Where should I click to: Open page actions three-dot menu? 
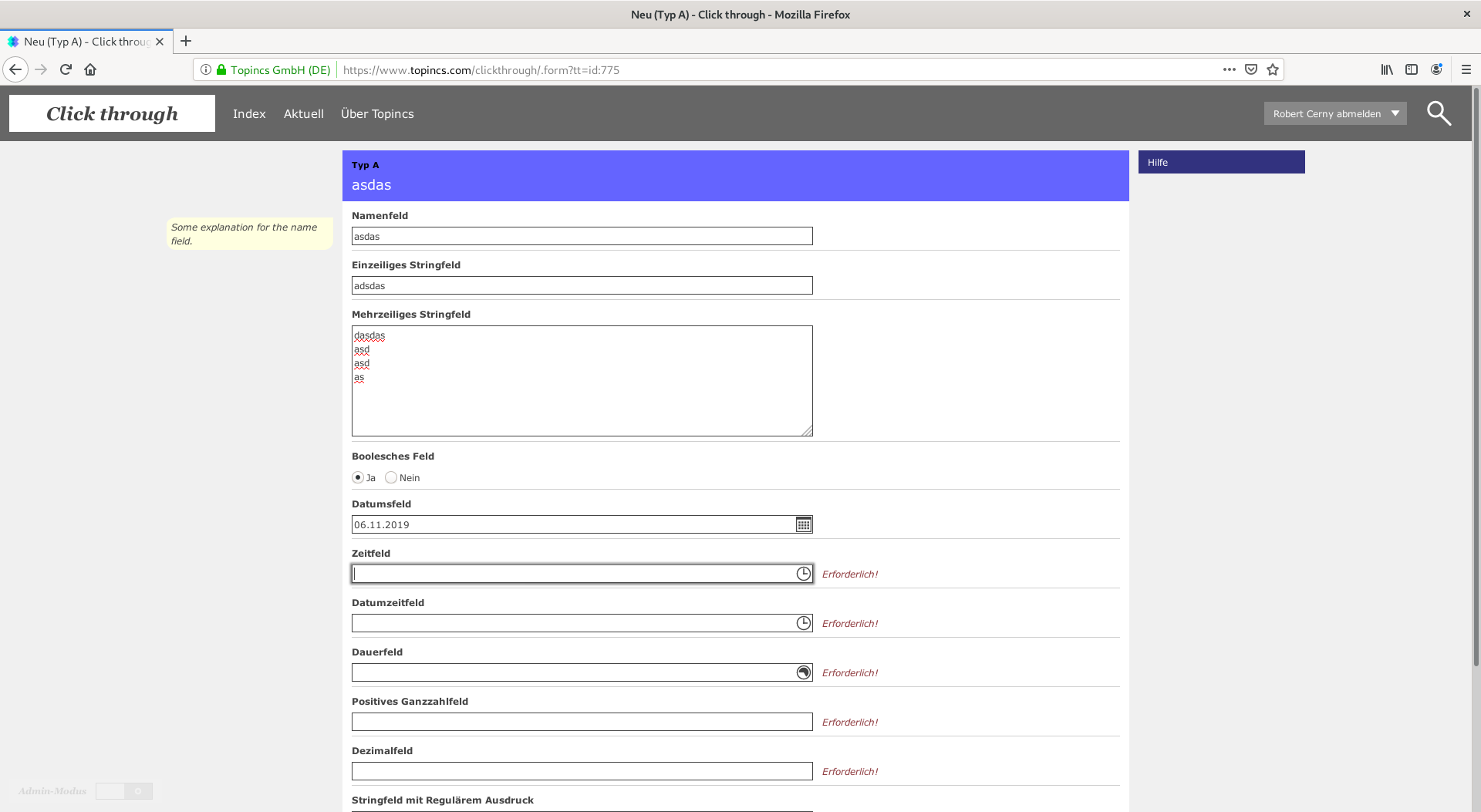click(x=1229, y=69)
